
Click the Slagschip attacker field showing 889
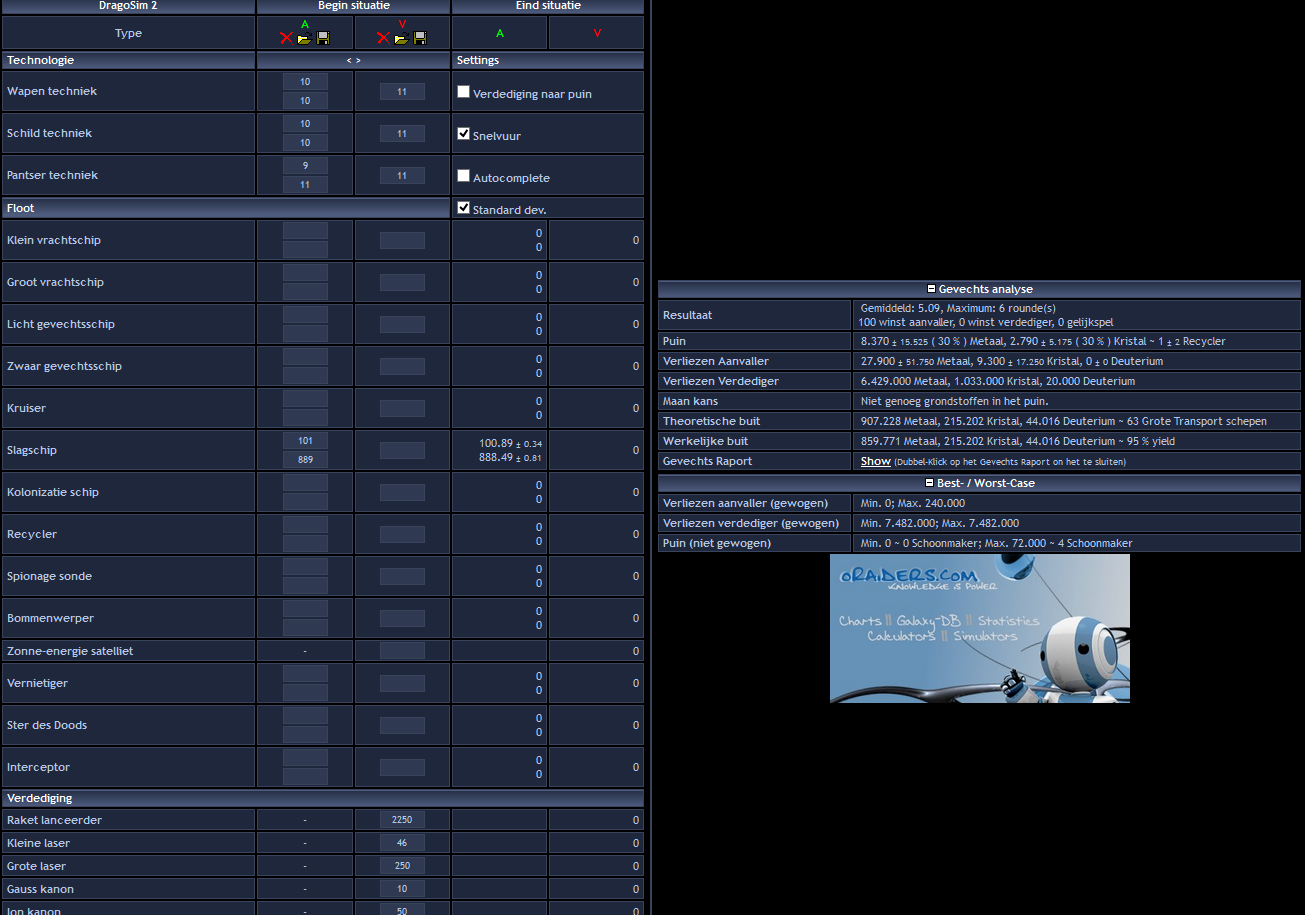(305, 460)
